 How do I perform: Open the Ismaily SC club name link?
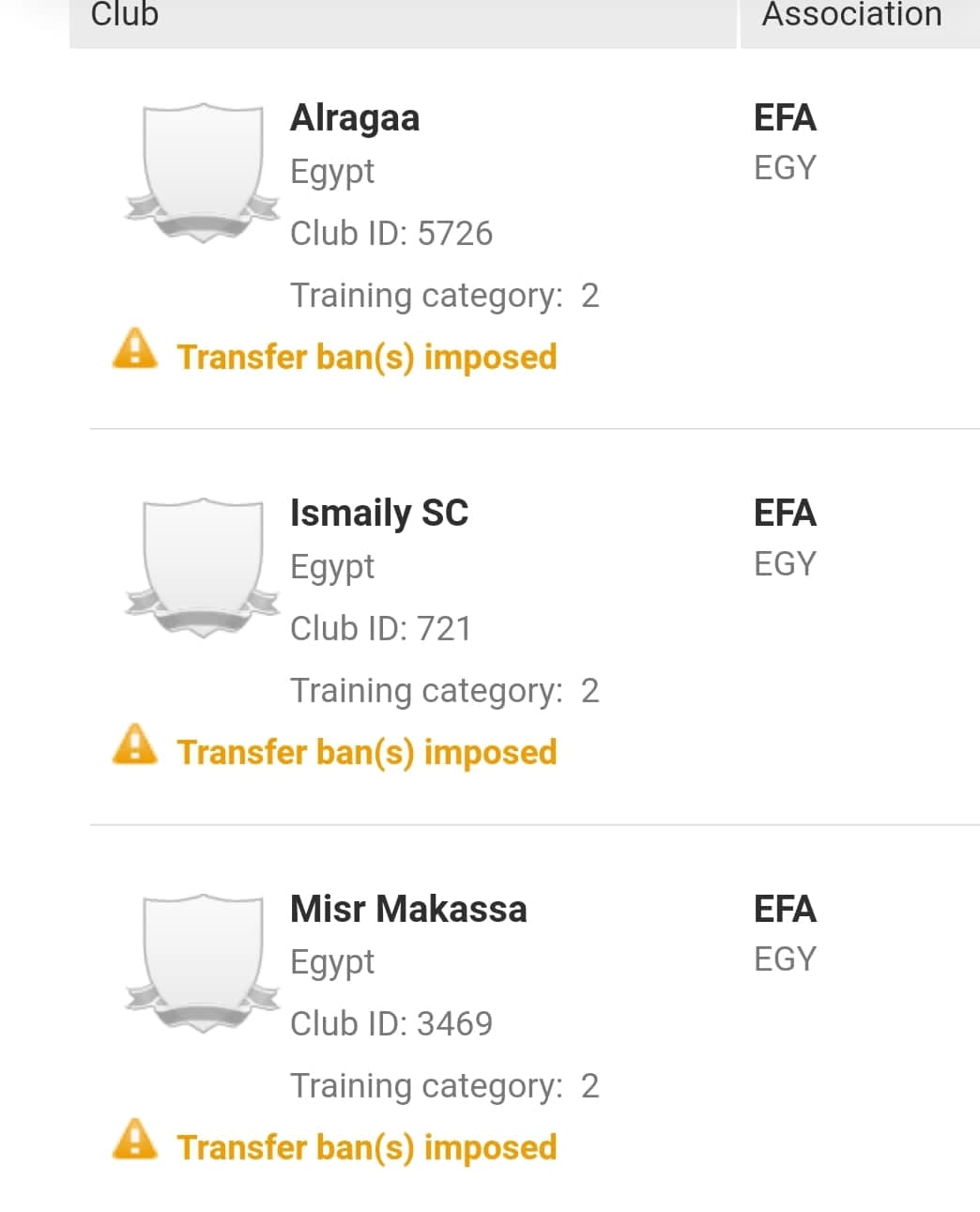coord(378,514)
